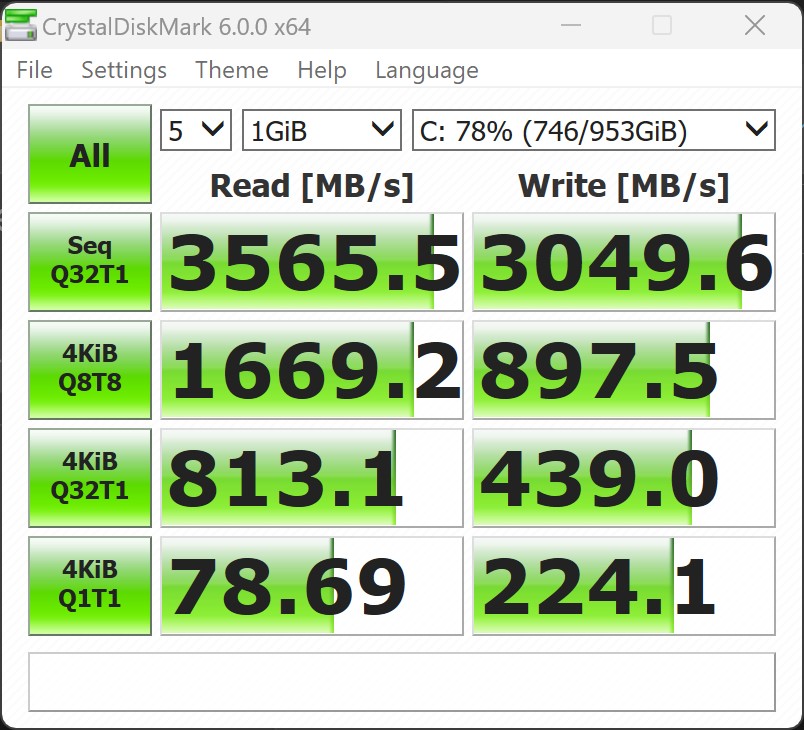
Task: Open the Theme menu
Action: coord(232,70)
